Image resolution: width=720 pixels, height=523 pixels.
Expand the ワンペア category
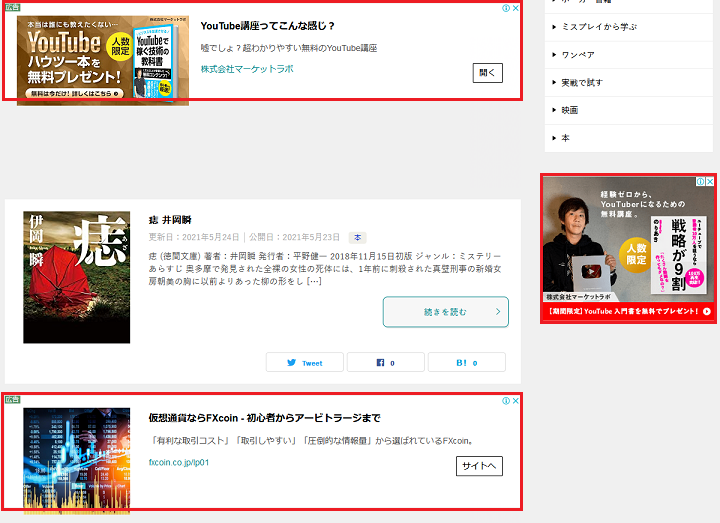click(x=578, y=55)
